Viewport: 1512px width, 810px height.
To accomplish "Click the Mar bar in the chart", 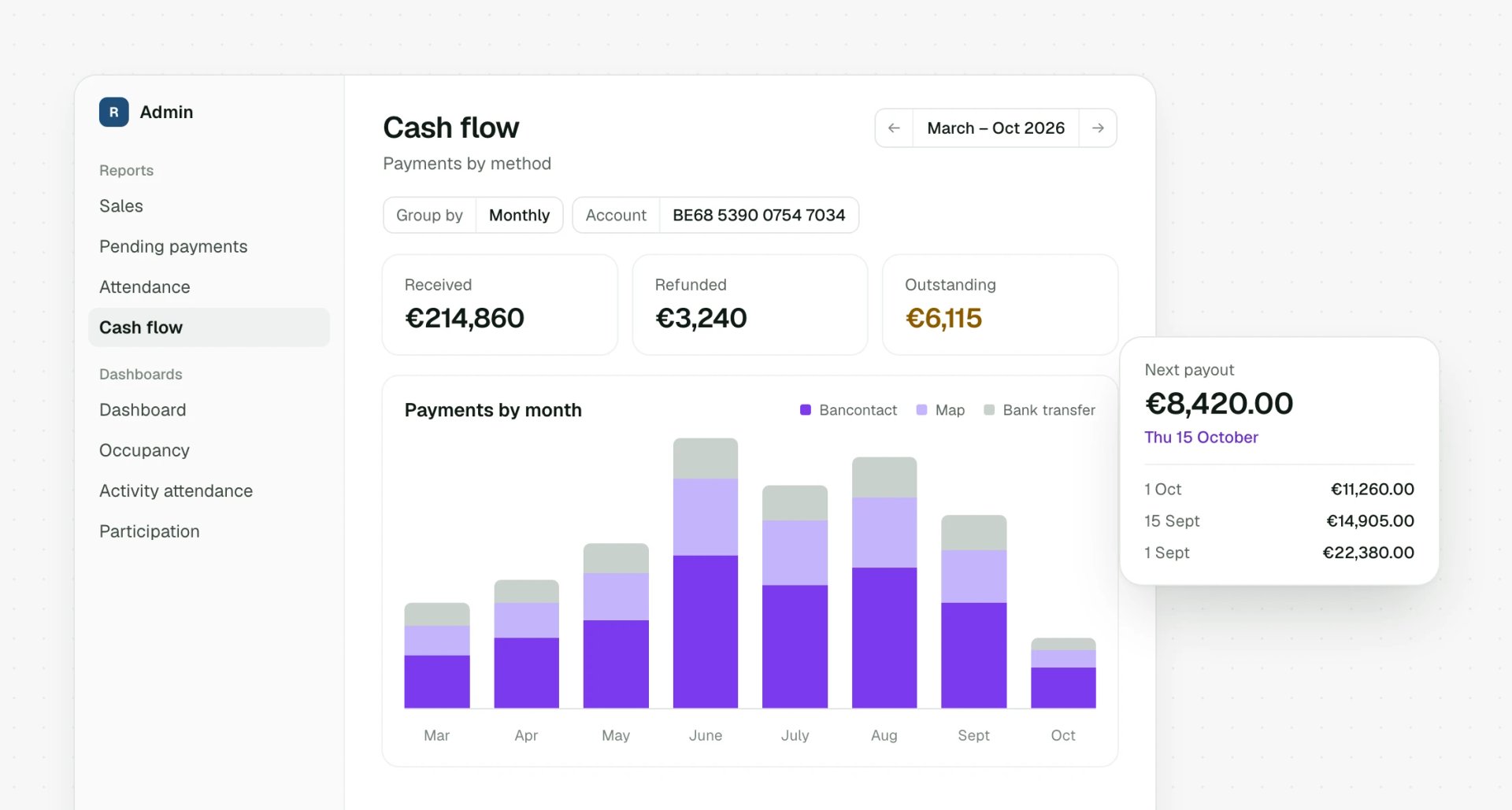I will (x=437, y=656).
